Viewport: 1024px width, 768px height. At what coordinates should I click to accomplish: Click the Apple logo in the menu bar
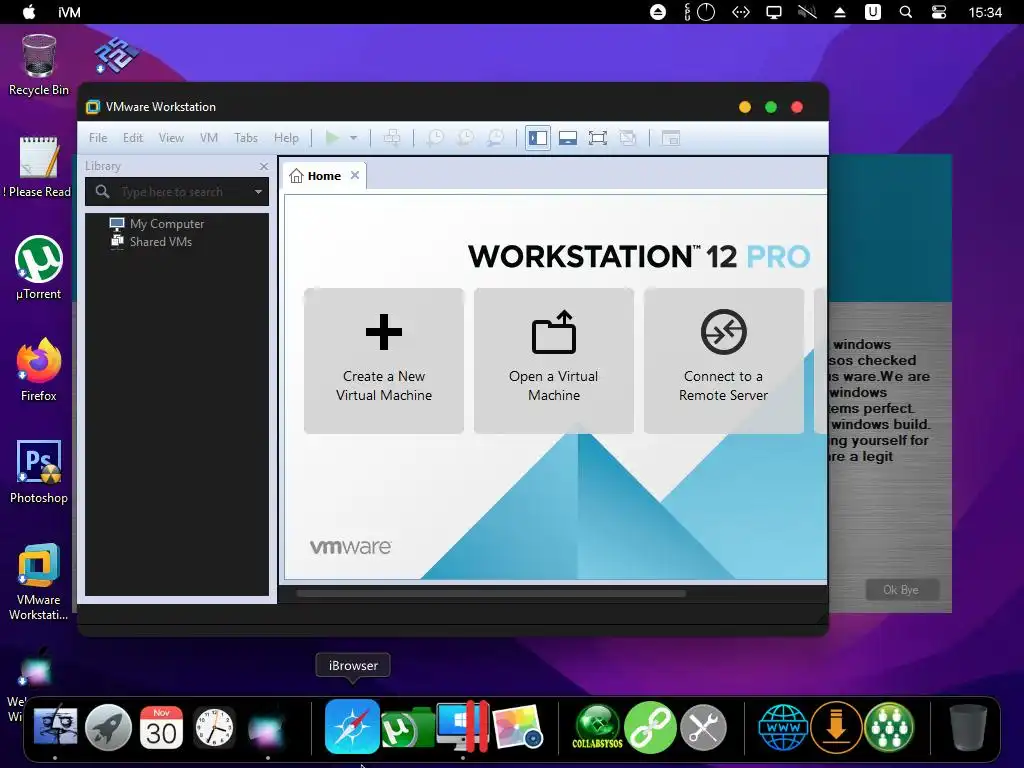click(29, 12)
